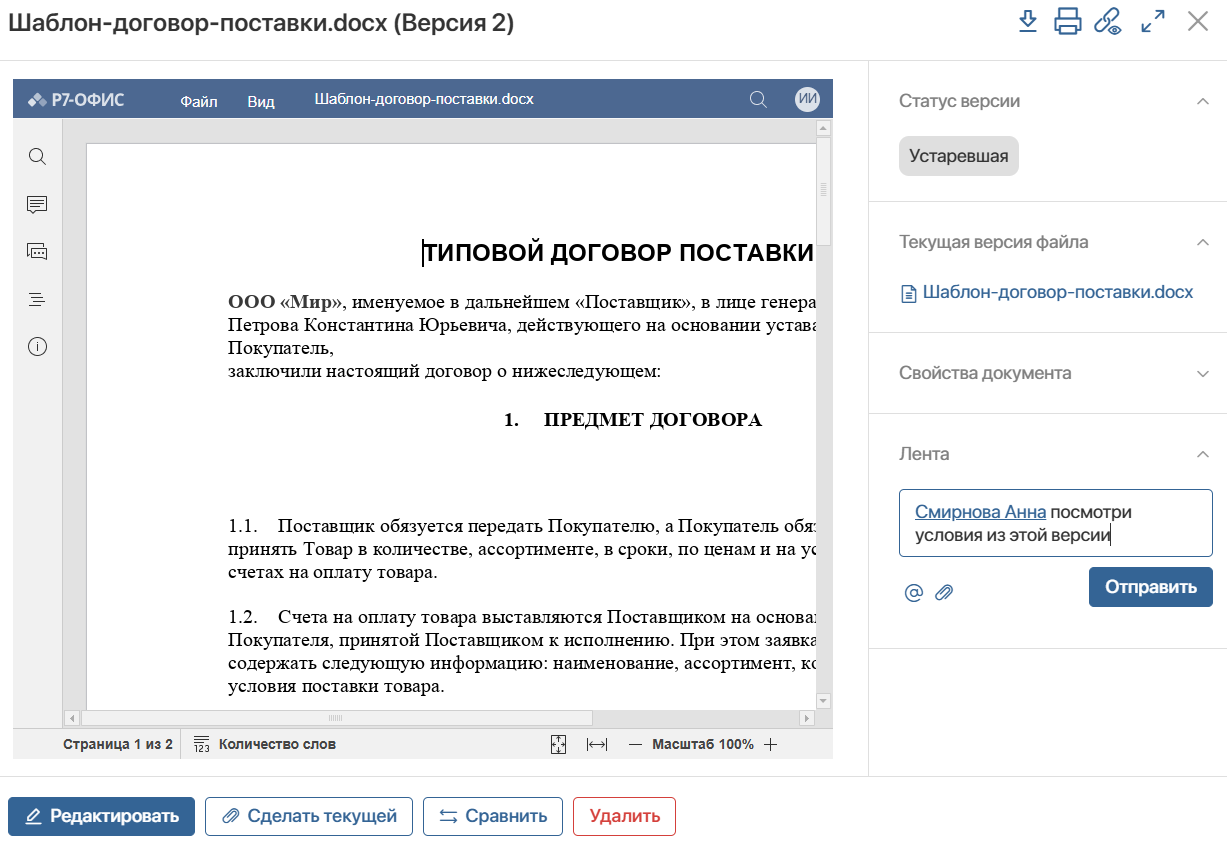Make this version current via Сделать текущей
The width and height of the screenshot is (1227, 842).
pyautogui.click(x=309, y=816)
